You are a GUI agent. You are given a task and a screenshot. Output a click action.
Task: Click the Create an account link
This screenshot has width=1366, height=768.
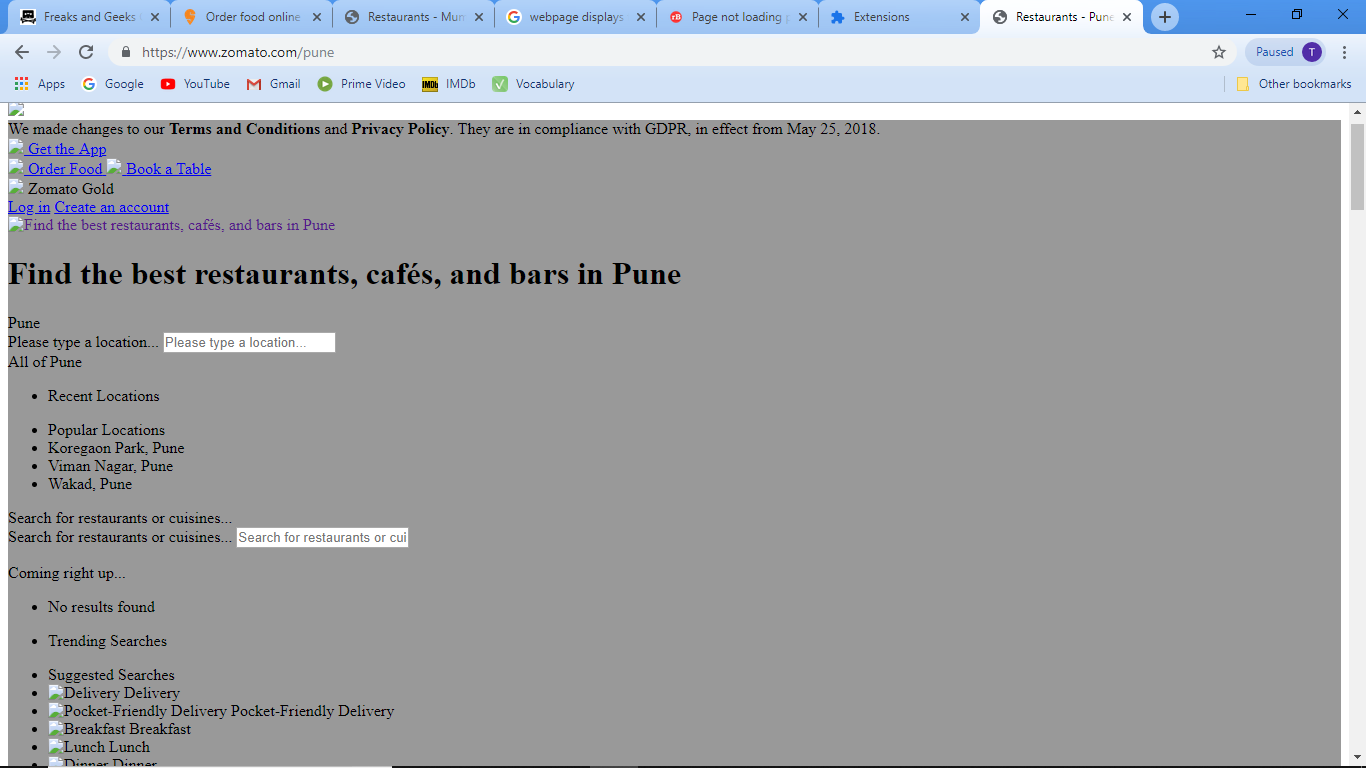pos(112,207)
